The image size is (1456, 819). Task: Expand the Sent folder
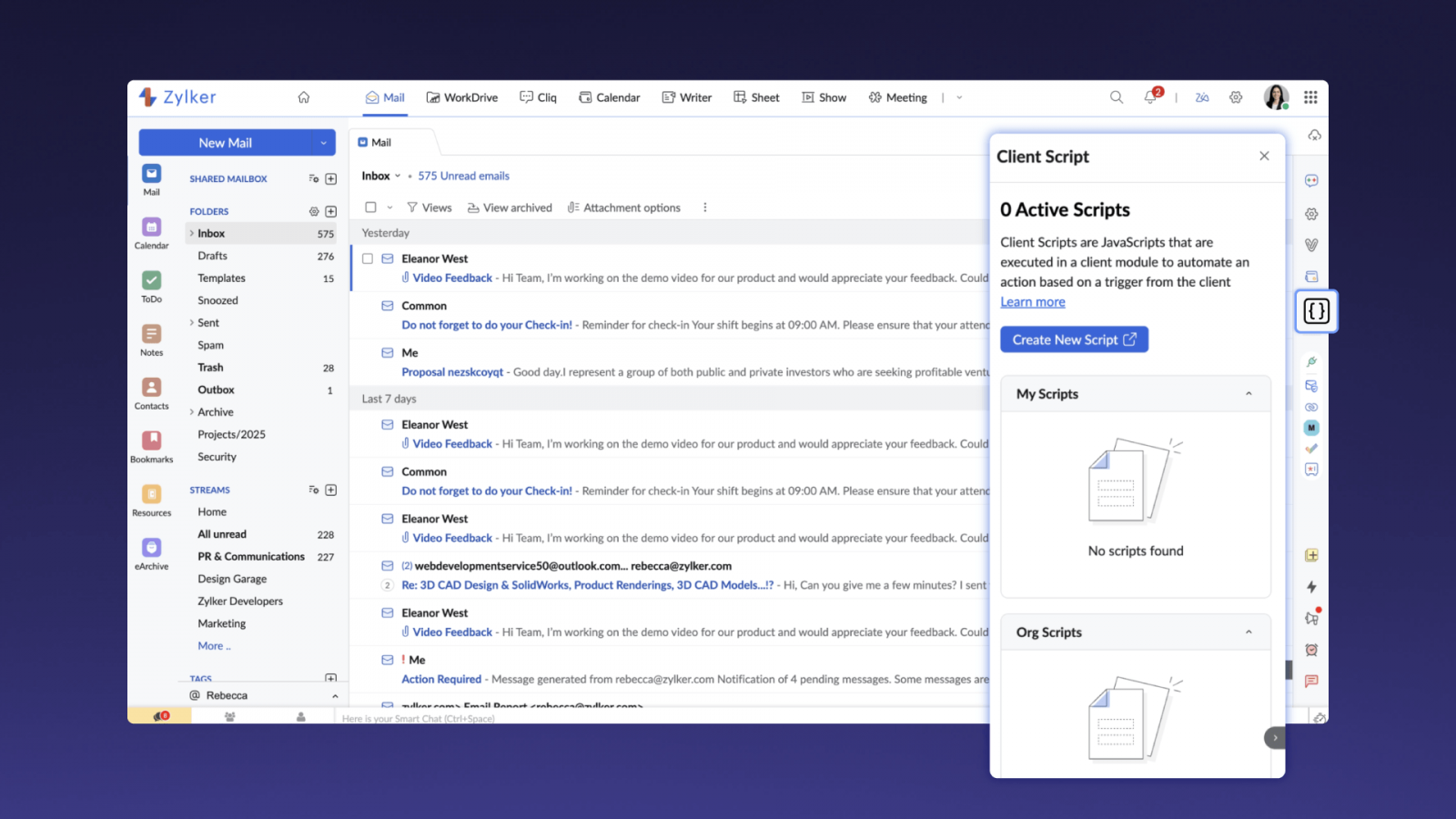pyautogui.click(x=192, y=322)
